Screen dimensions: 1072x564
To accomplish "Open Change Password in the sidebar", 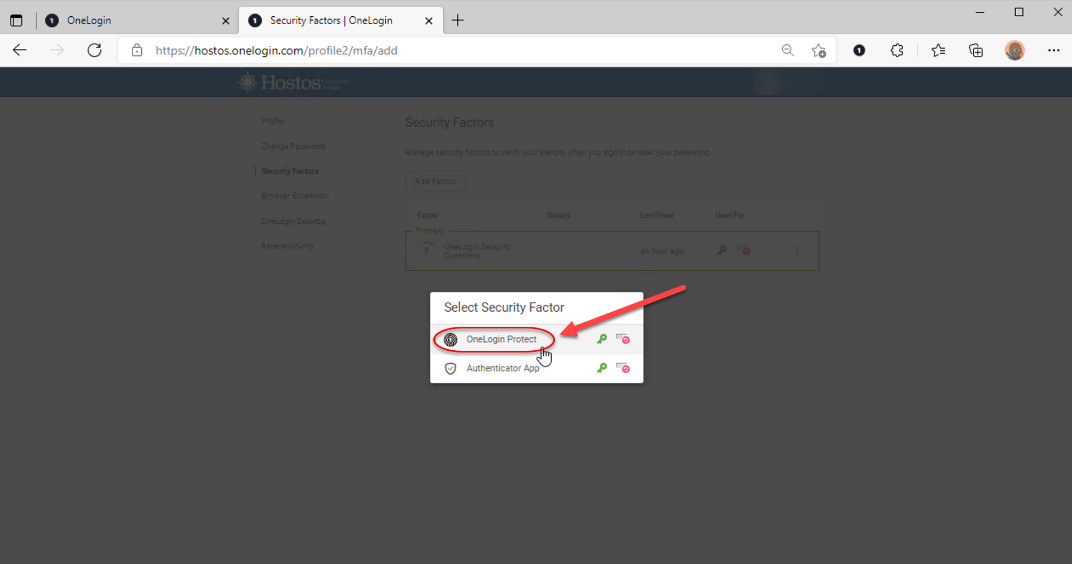I will tap(293, 146).
